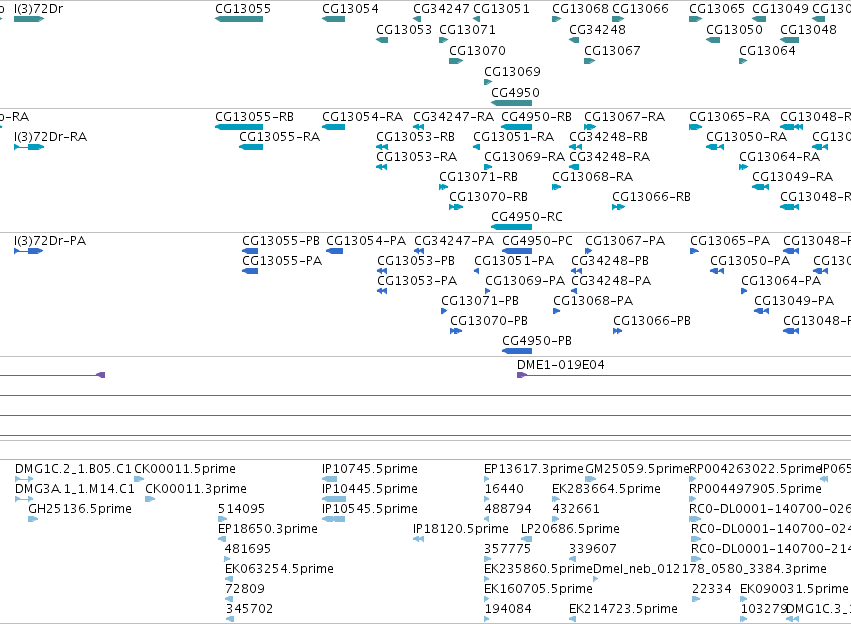Click gene label CG13064
Image resolution: width=851 pixels, height=624 pixels.
[767, 50]
